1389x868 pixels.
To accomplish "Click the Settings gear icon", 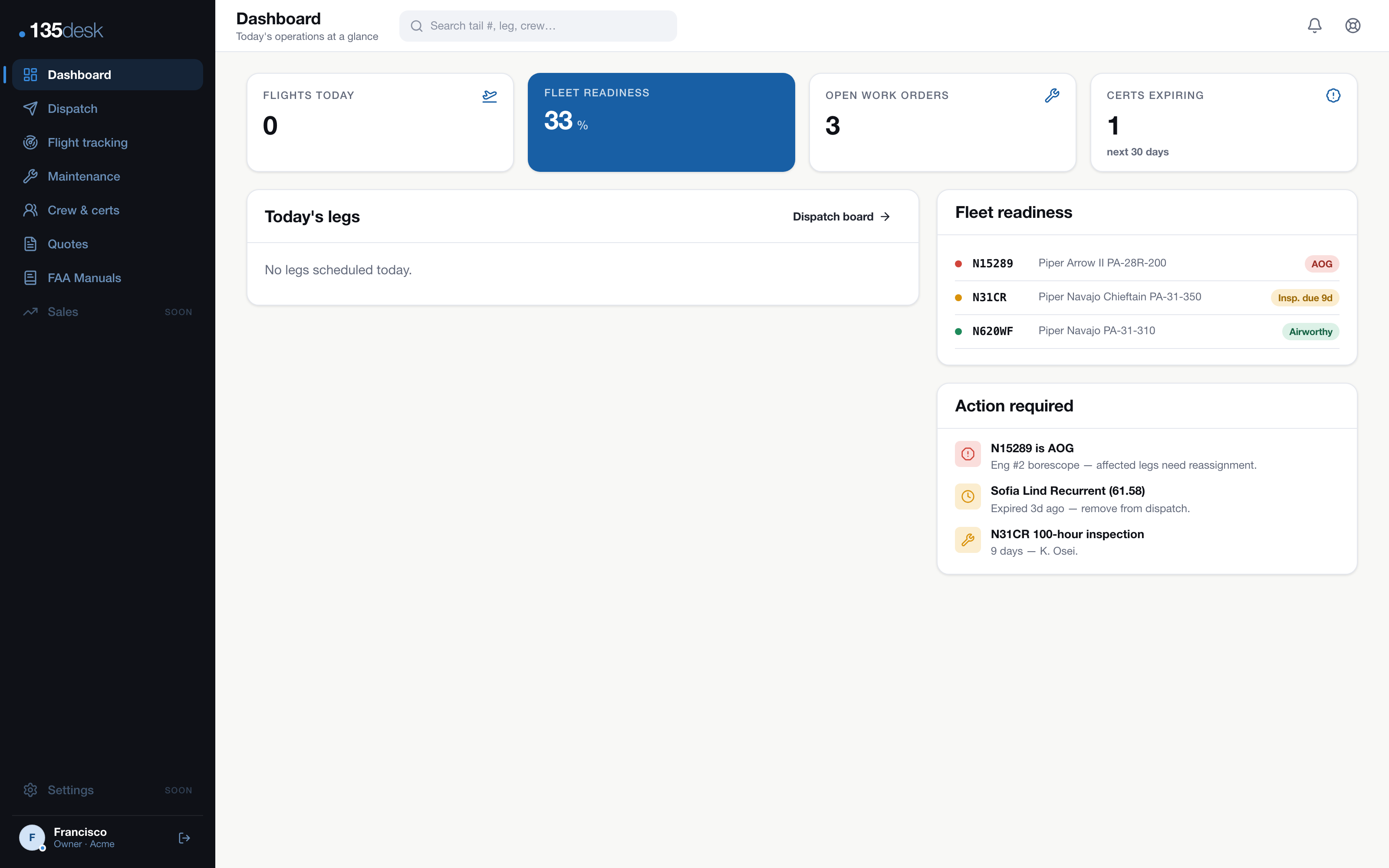I will point(30,790).
